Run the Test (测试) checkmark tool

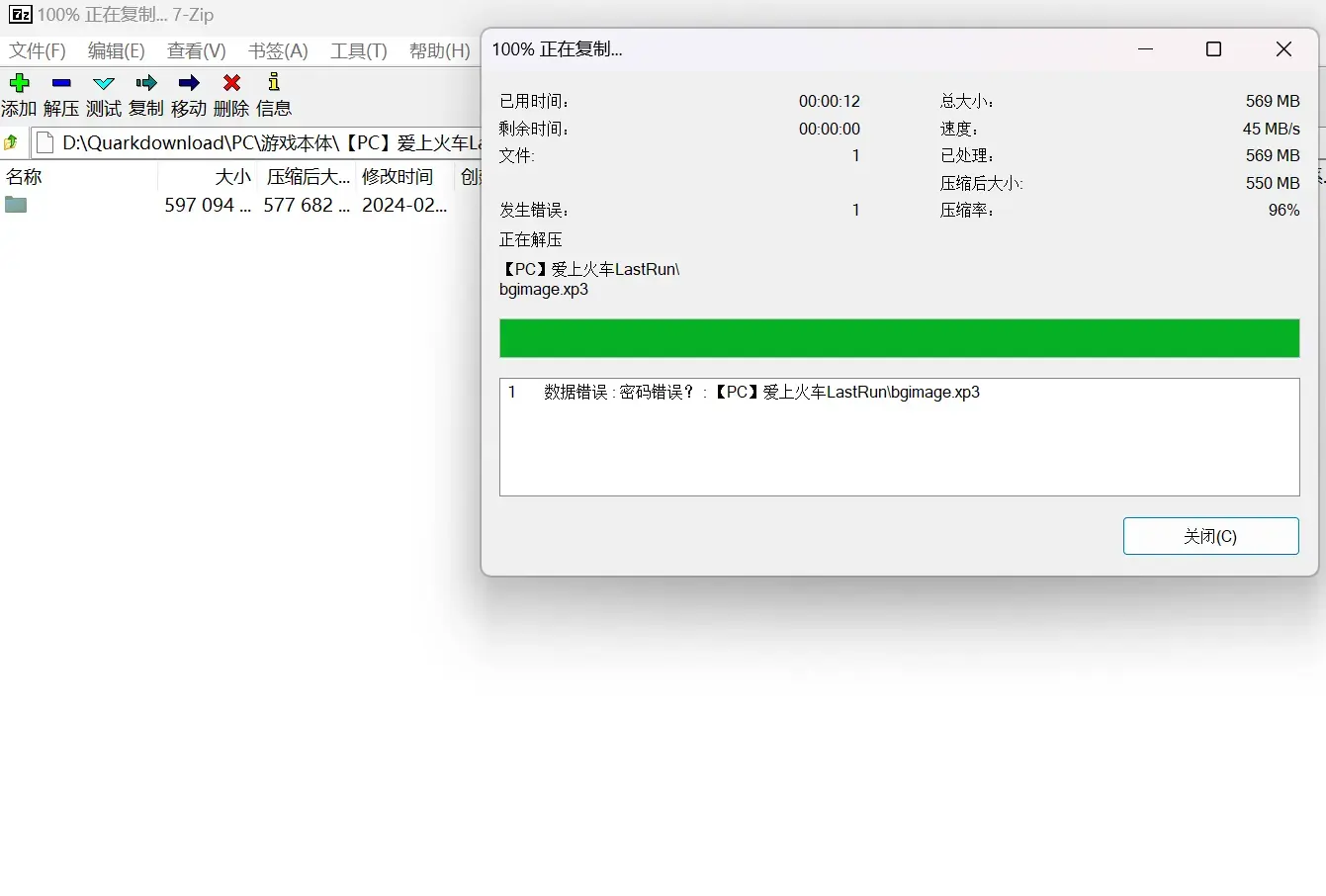coord(104,83)
